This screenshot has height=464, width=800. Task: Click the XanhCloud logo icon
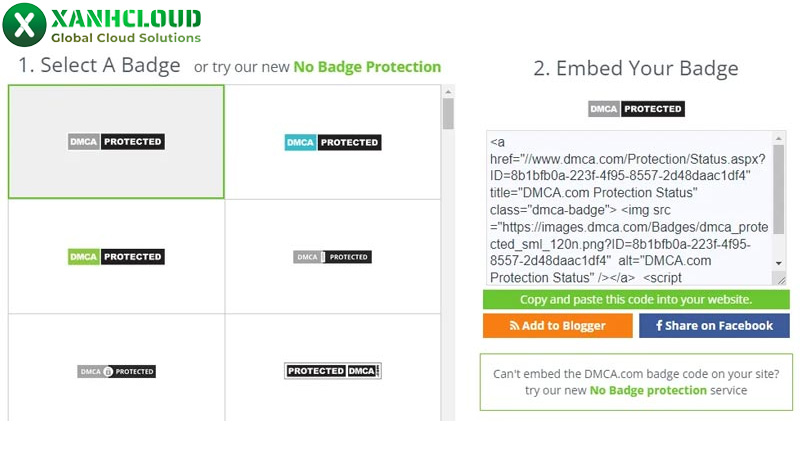(24, 24)
